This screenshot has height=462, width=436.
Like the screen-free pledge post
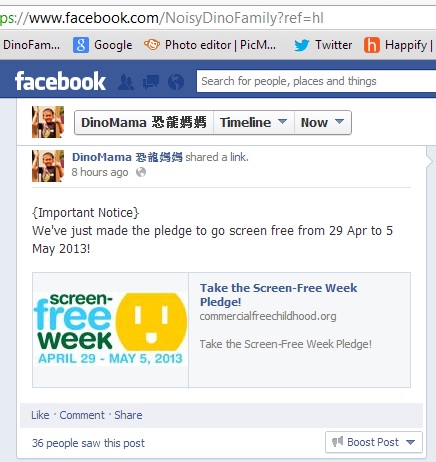[40, 415]
